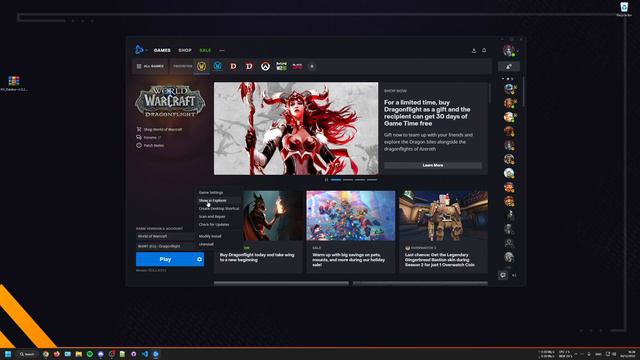Click the friends list scrollbar
Viewport: 640px width, 360px height.
pos(523,92)
